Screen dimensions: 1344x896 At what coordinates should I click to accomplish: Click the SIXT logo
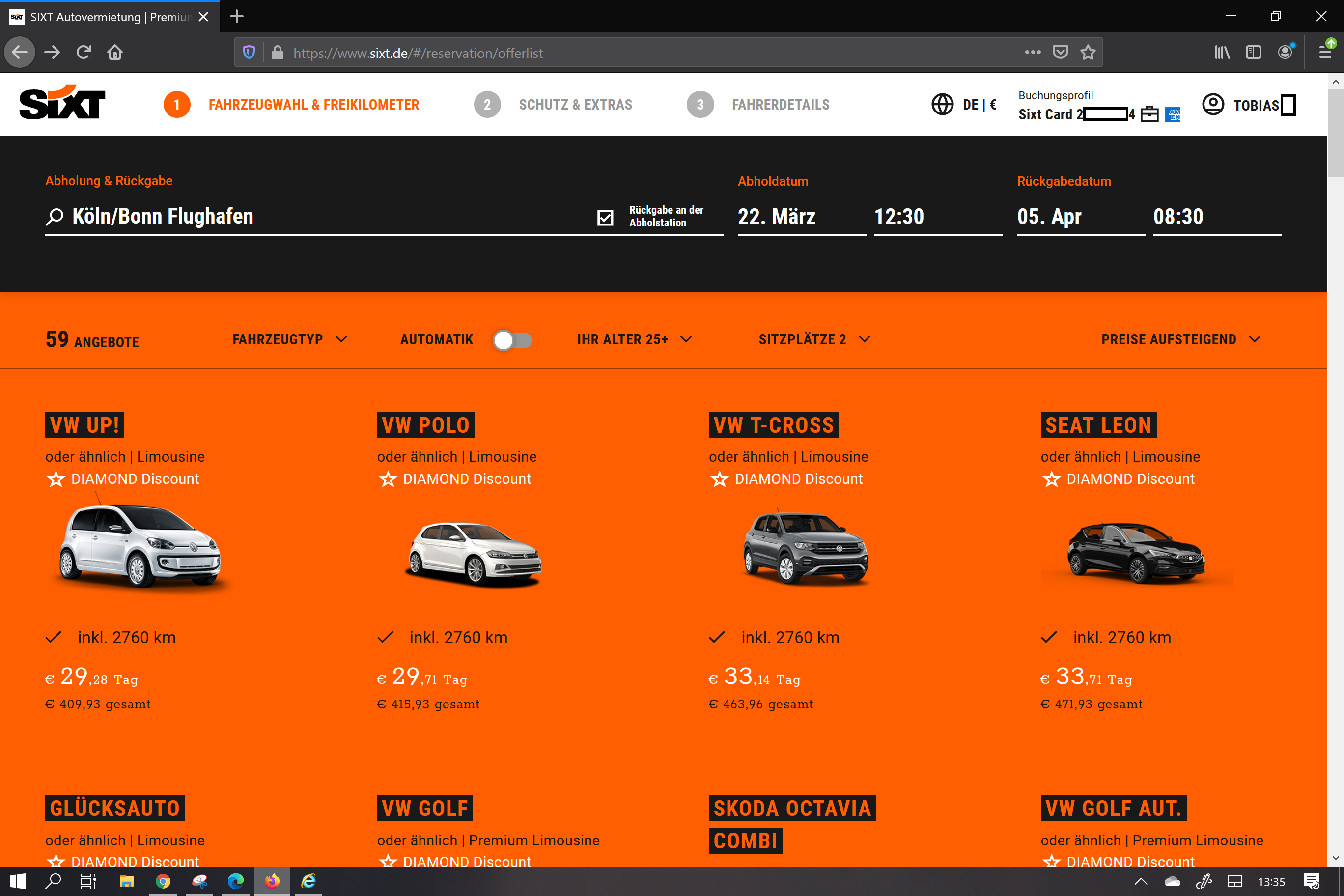[x=62, y=104]
